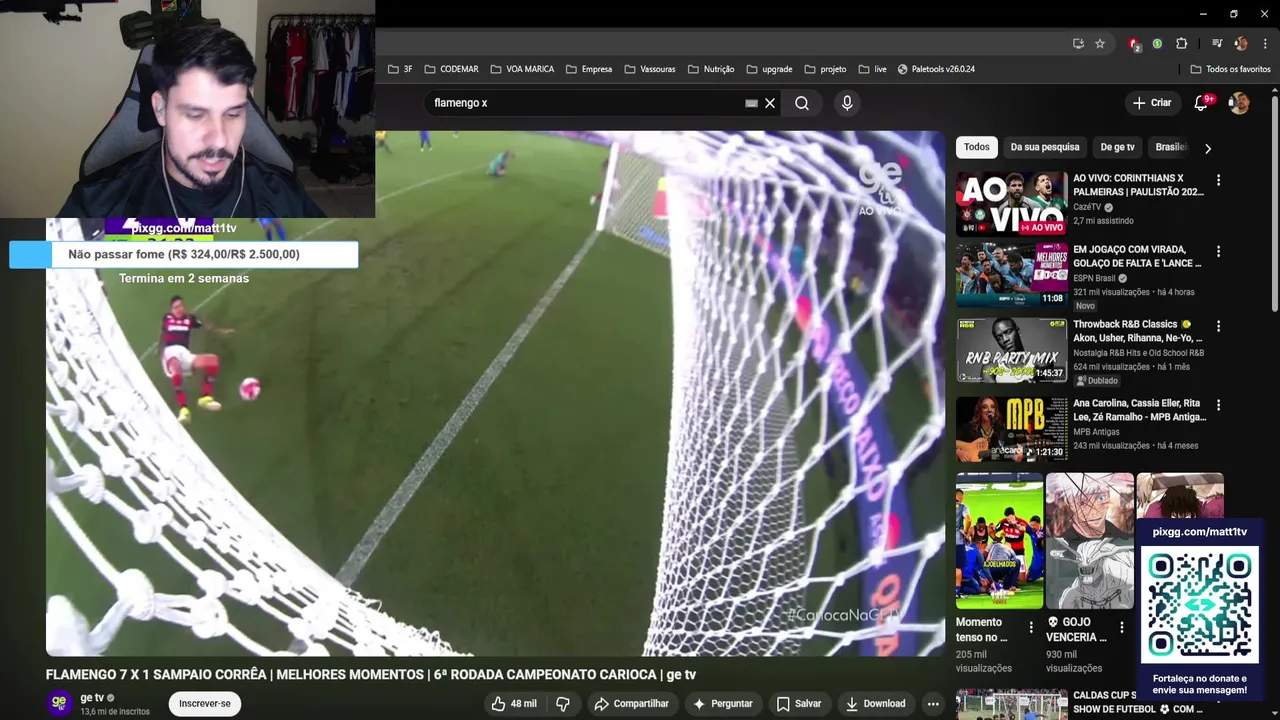
Task: Open options menu for ESPN Brasil video
Action: click(1218, 252)
